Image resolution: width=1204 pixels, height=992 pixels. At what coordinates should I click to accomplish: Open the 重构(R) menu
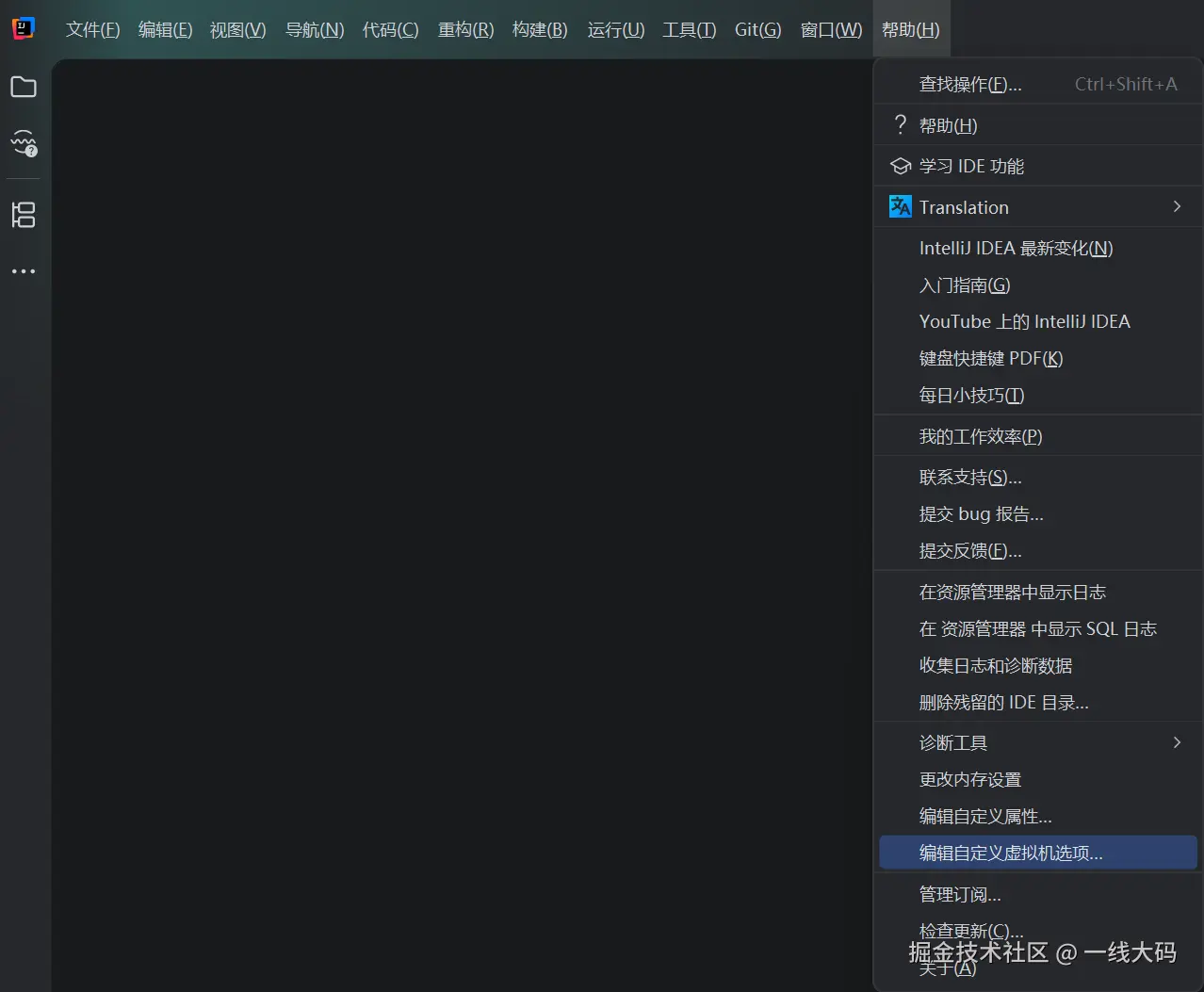pos(465,30)
